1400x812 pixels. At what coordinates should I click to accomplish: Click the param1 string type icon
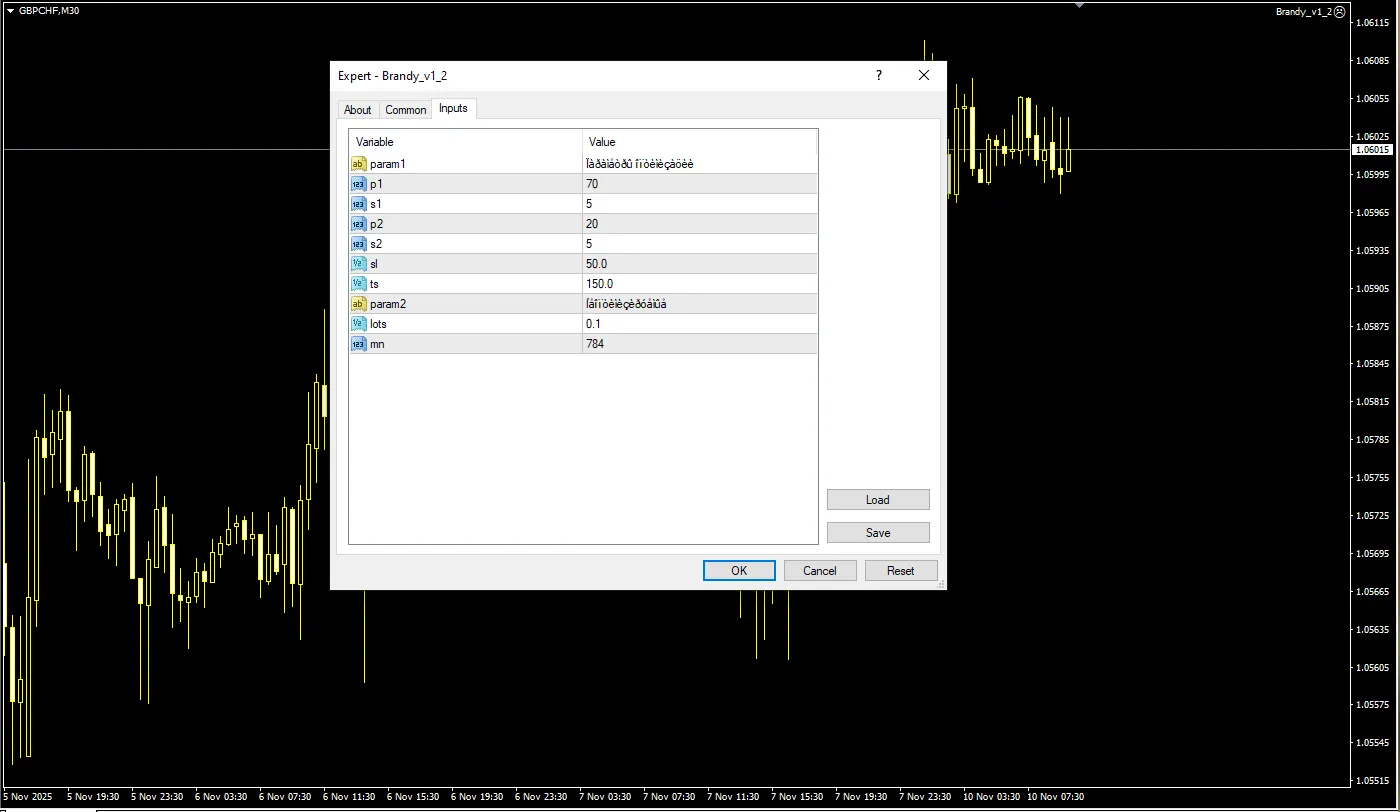pos(359,163)
